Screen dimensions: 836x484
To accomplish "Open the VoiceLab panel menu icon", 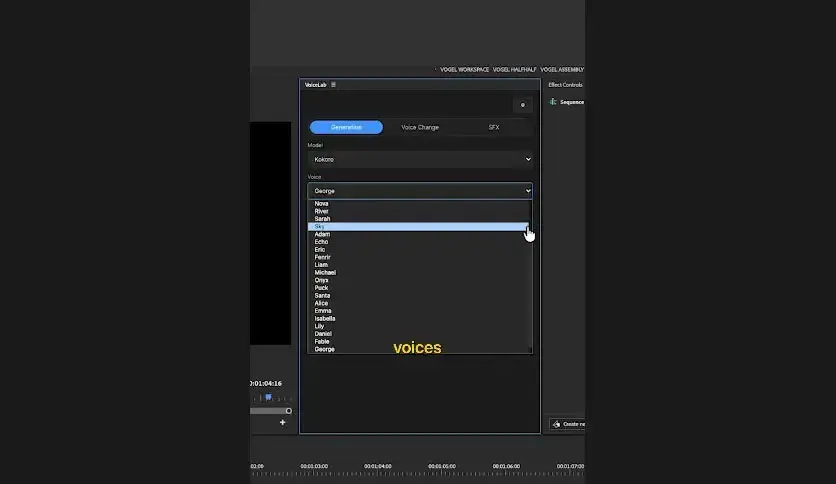I will click(x=333, y=85).
